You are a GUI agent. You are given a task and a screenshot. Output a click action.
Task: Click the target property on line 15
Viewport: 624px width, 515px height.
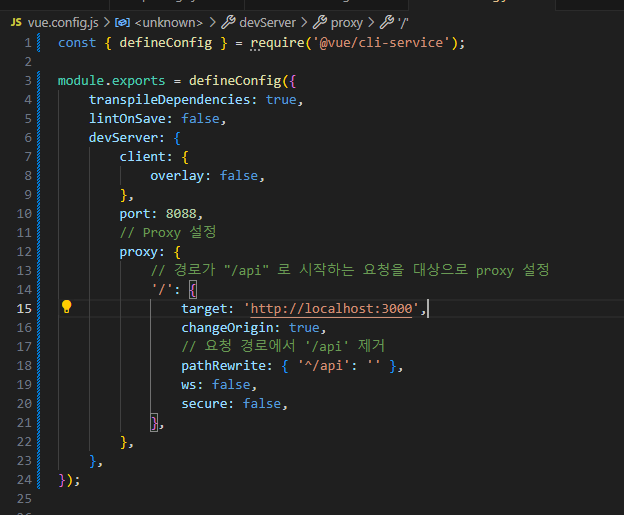click(204, 308)
